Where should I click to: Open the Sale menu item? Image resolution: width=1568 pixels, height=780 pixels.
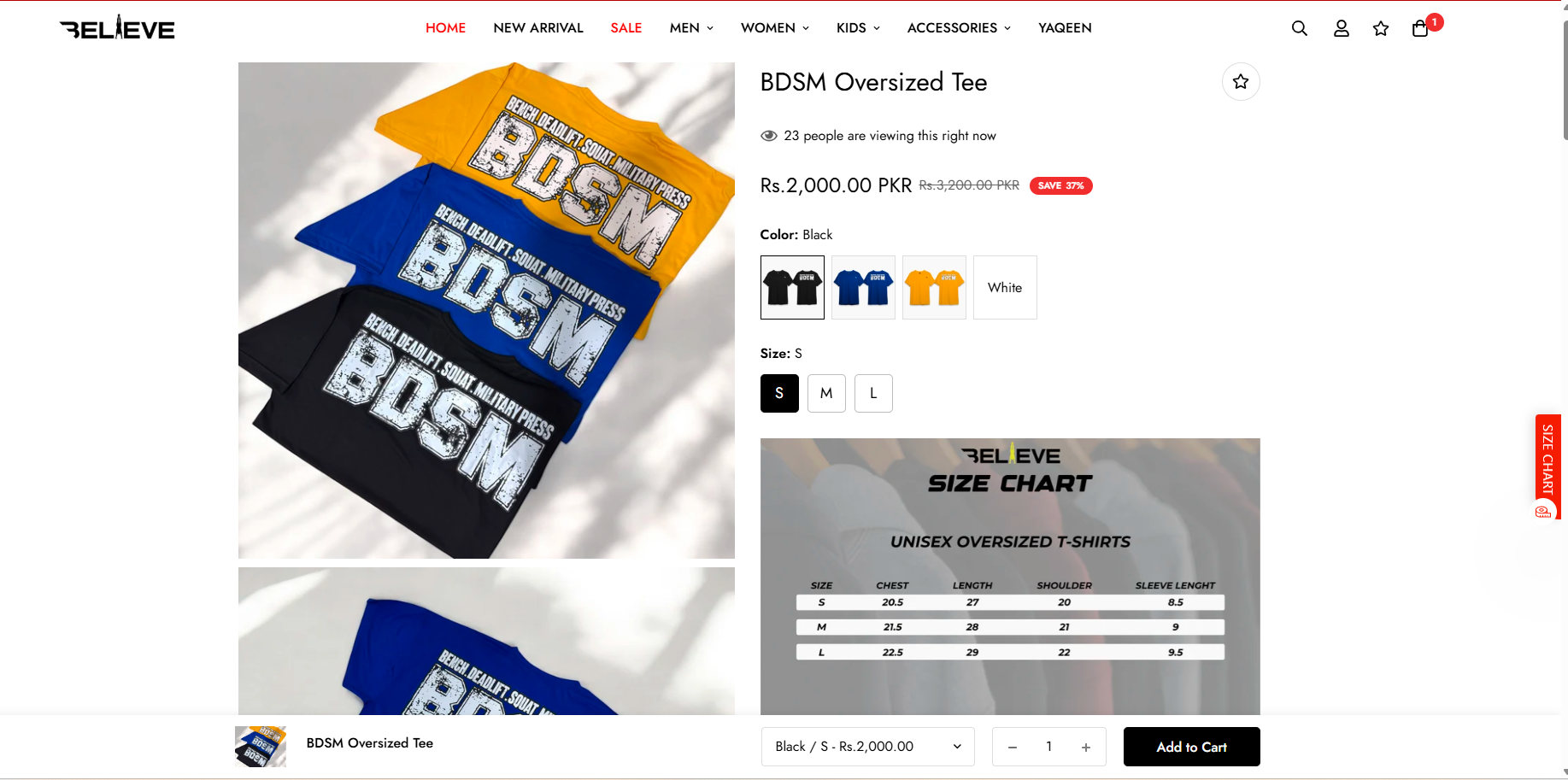point(626,28)
